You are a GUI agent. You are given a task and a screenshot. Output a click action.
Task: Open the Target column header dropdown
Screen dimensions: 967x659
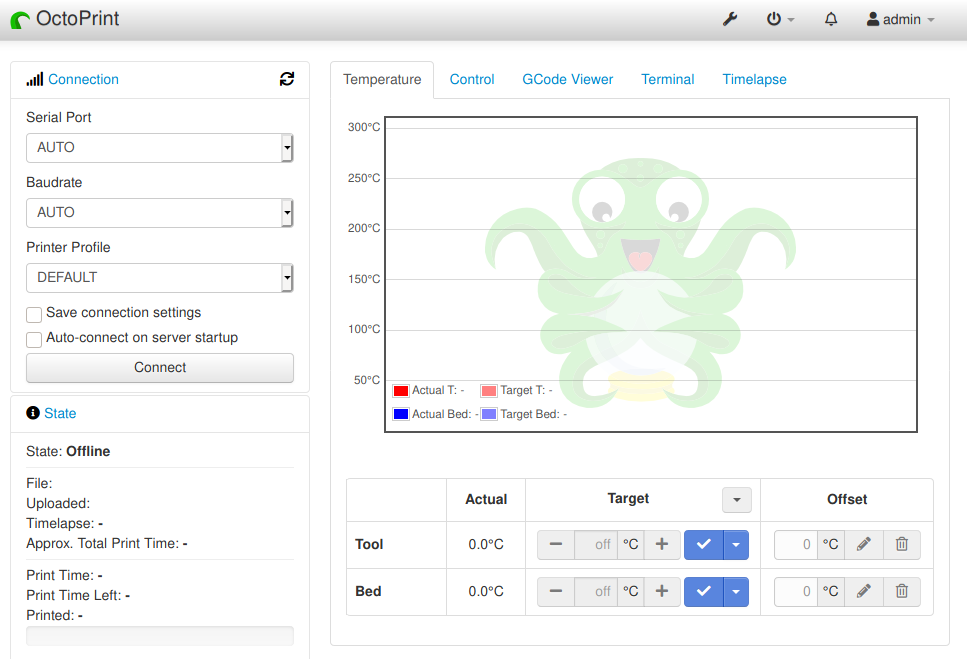(736, 500)
